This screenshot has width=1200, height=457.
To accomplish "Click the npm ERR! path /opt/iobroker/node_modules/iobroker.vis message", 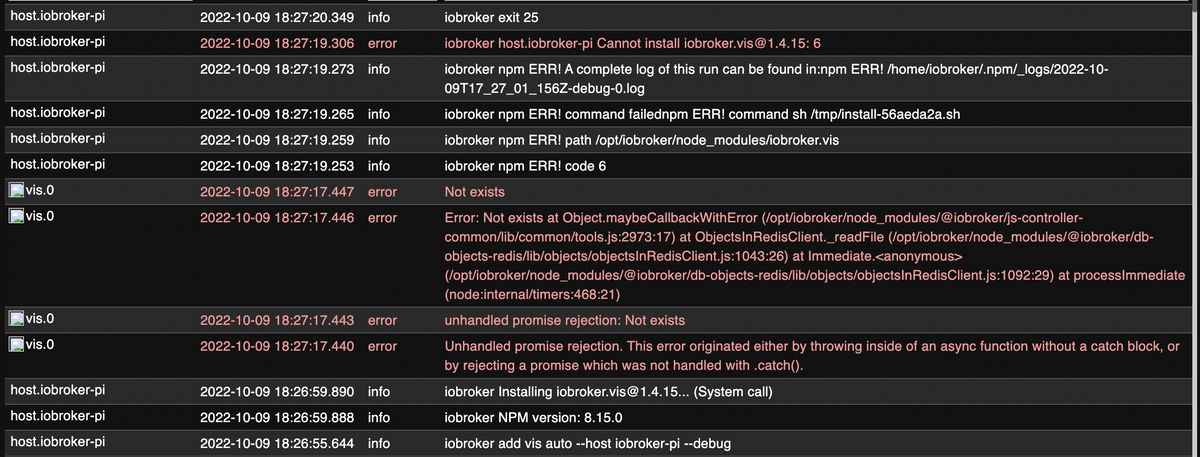I will pyautogui.click(x=641, y=138).
